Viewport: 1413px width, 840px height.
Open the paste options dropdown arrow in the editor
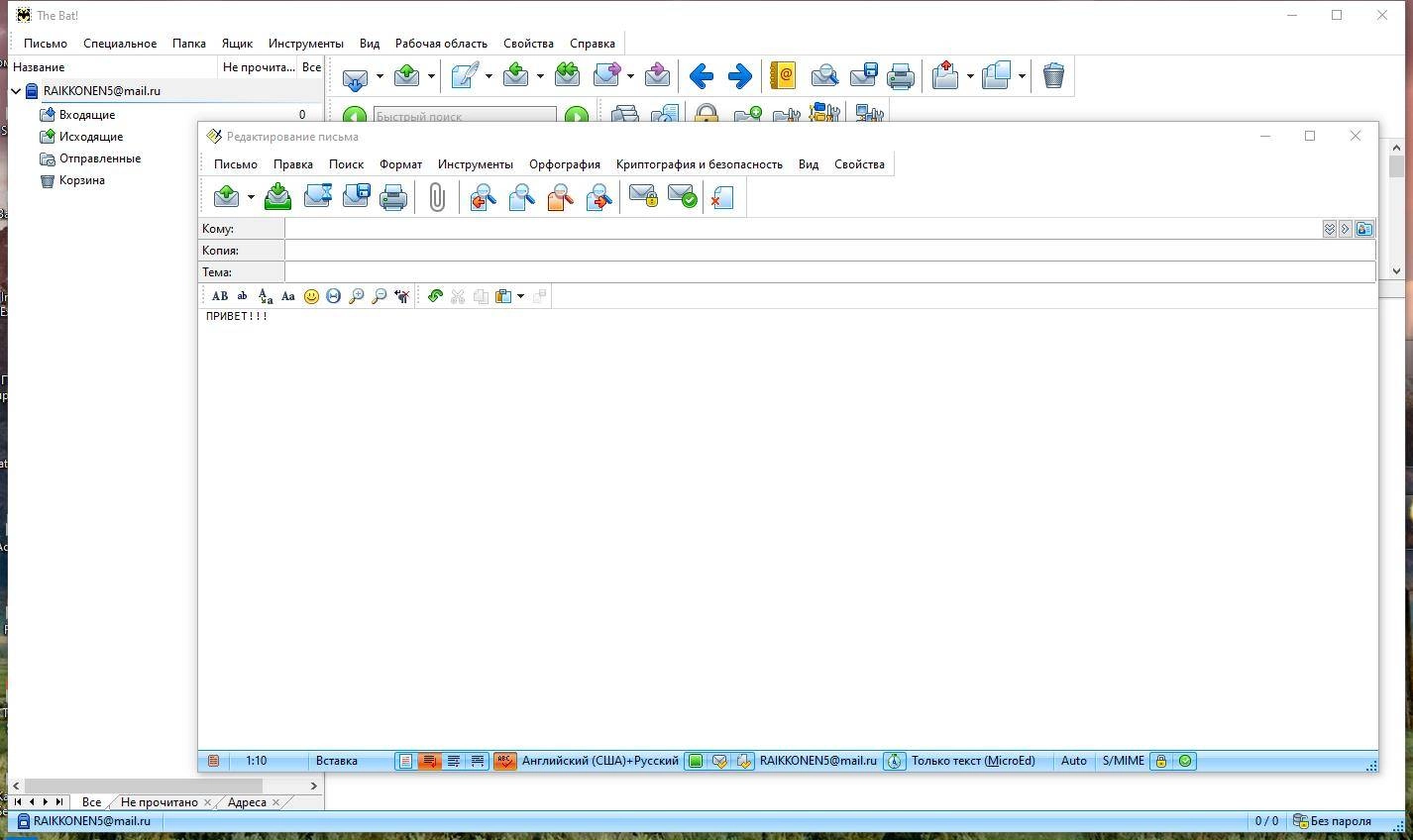(520, 296)
